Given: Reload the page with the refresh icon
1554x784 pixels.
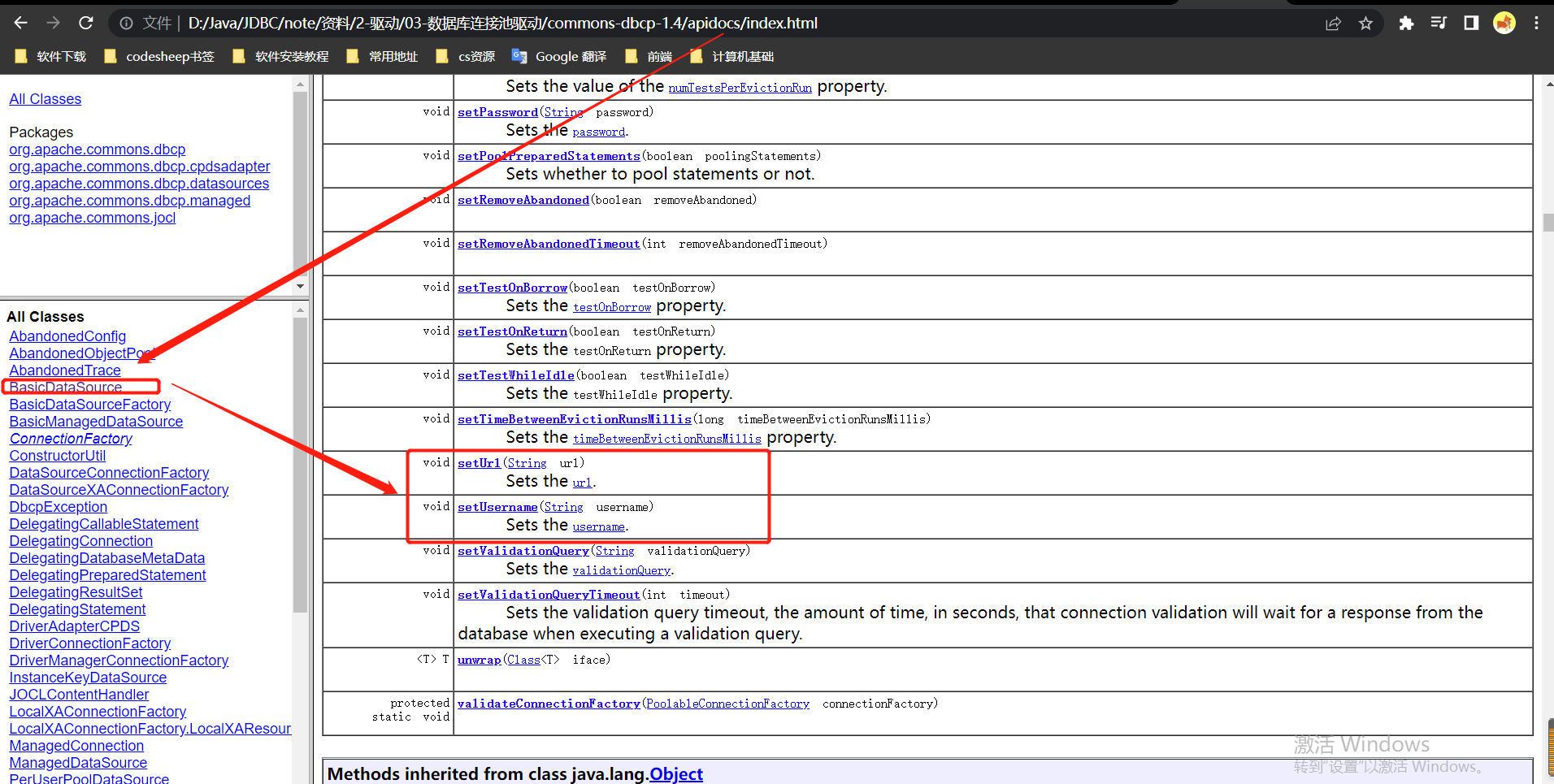Looking at the screenshot, I should pos(86,23).
